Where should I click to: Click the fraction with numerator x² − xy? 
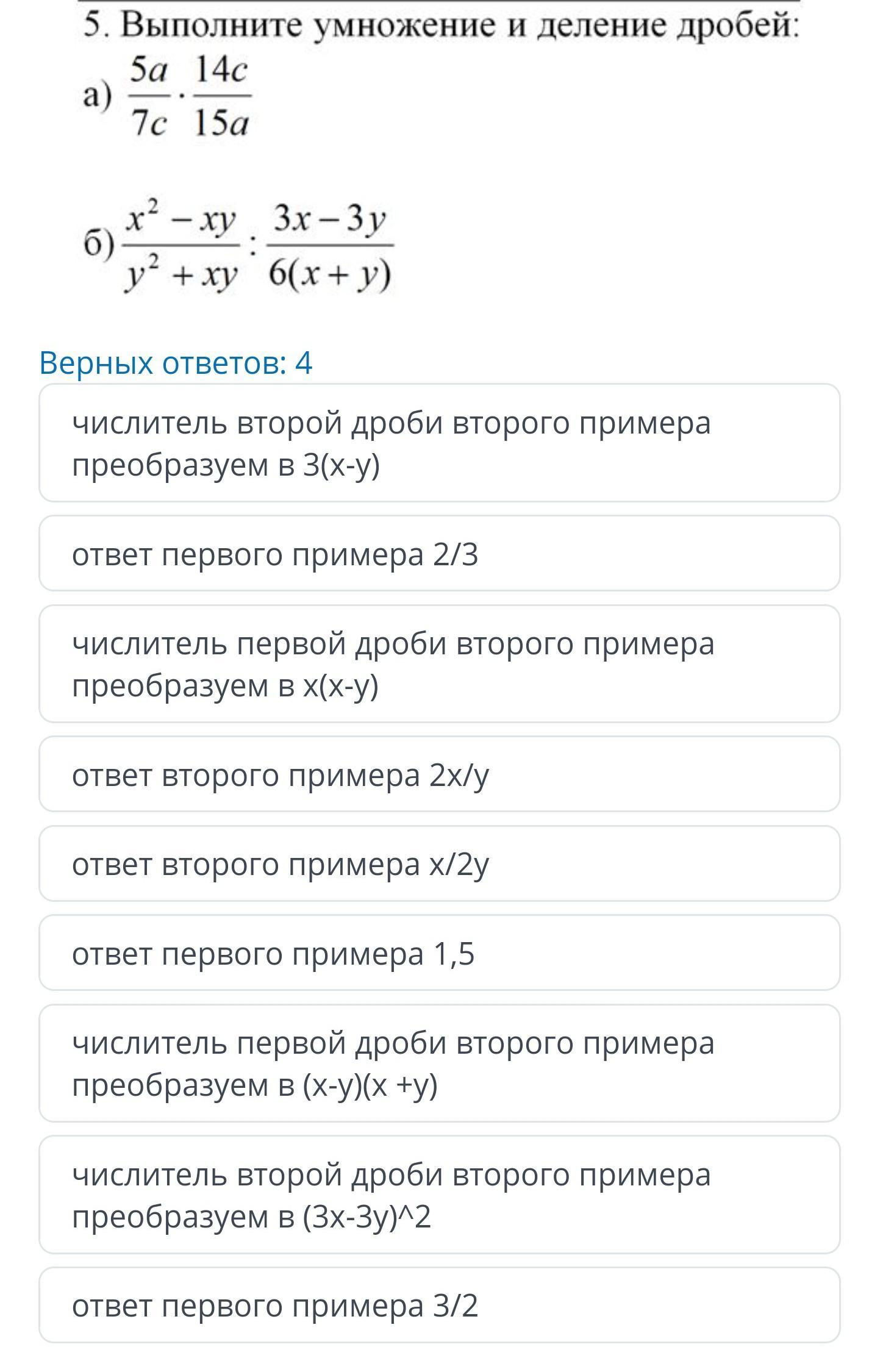pyautogui.click(x=181, y=246)
